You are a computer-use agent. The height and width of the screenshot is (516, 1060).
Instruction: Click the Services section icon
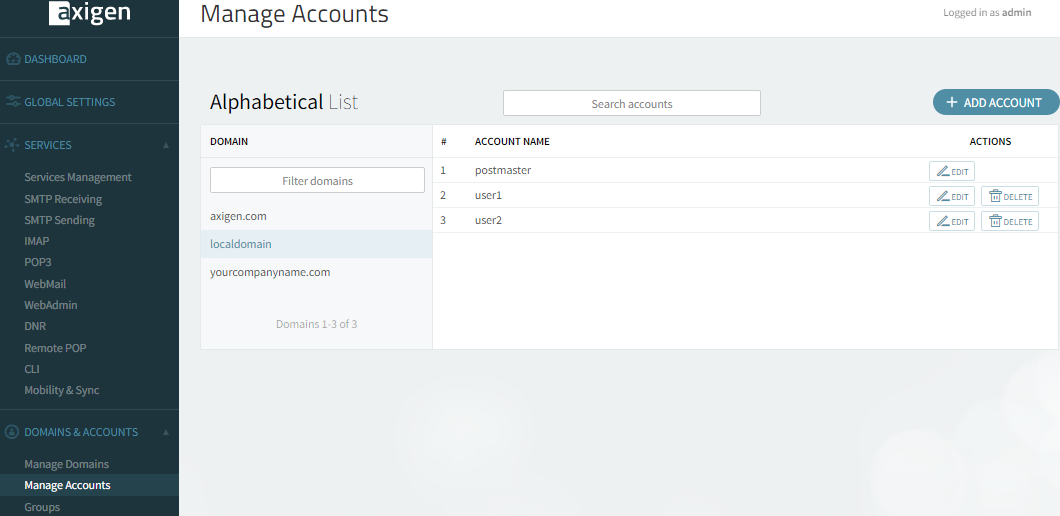tap(13, 145)
